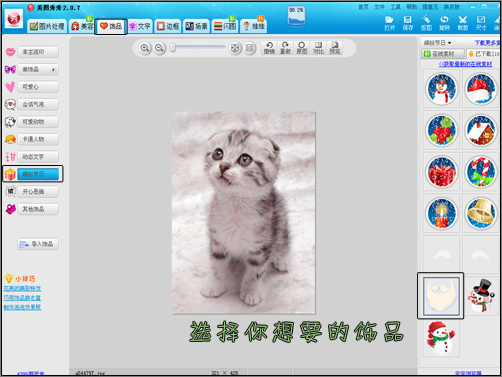Switch to the 图片处理 tab

47,26
